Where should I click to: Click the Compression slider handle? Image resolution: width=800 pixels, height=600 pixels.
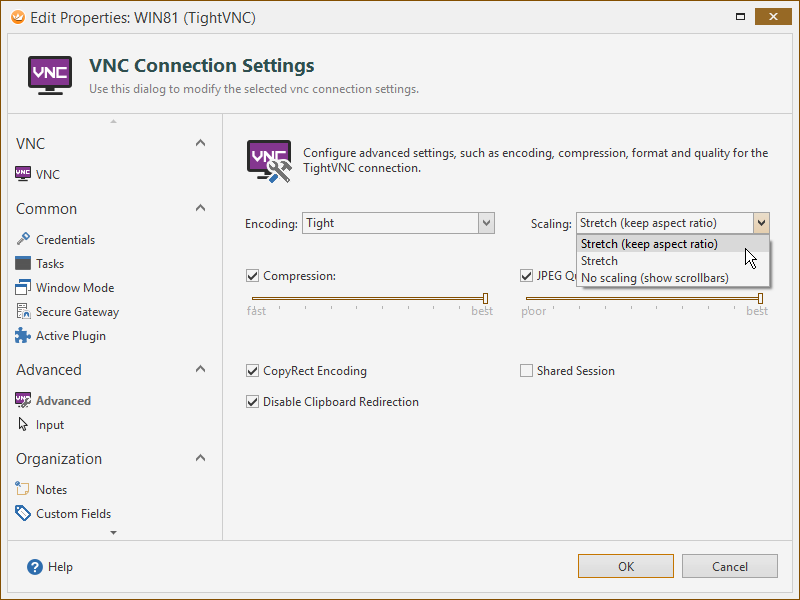(x=485, y=298)
